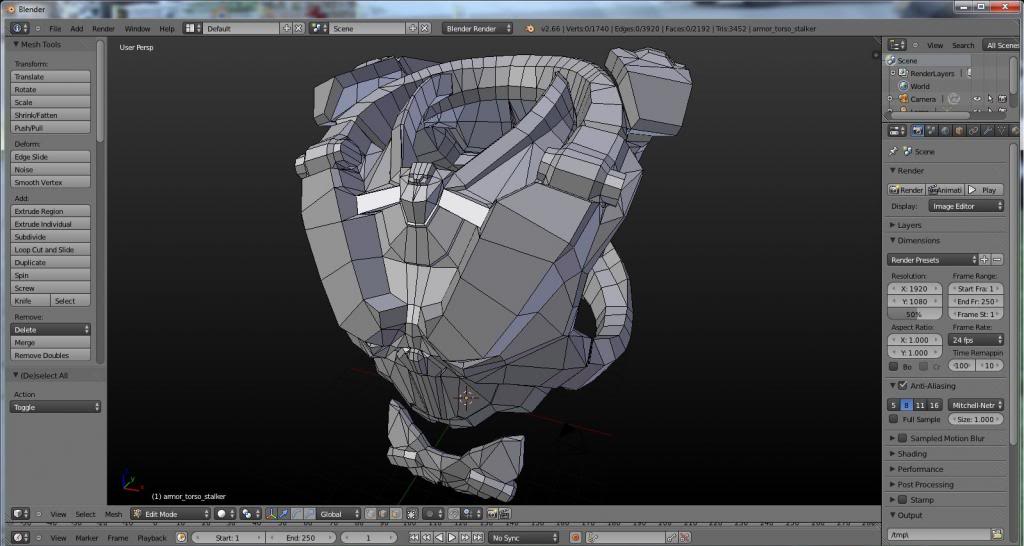Open the Blender Render engine dropdown
Viewport: 1024px width, 546px height.
tap(478, 28)
